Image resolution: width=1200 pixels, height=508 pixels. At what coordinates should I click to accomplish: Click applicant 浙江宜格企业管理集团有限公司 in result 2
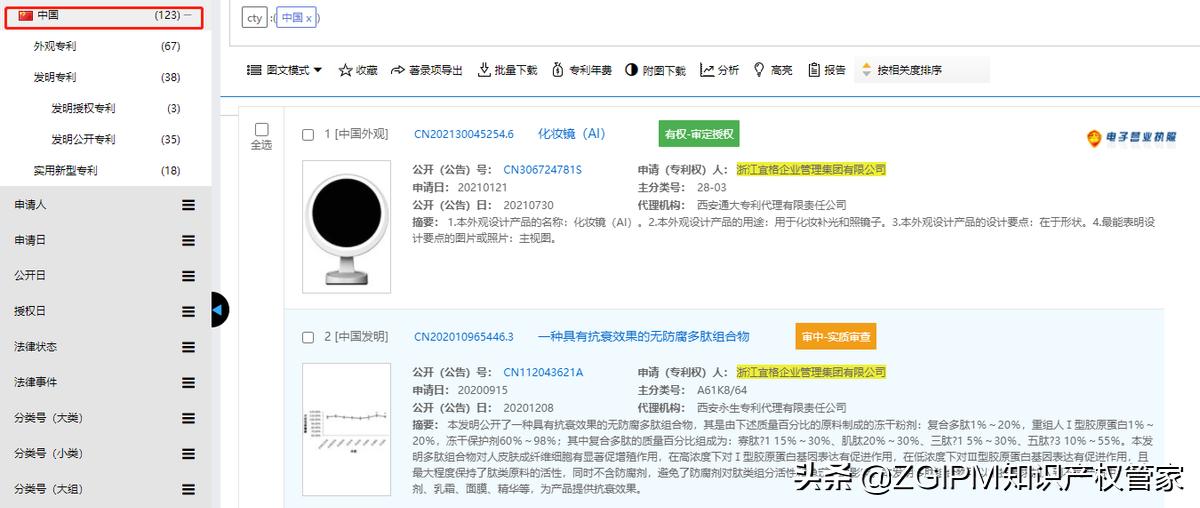pos(811,372)
